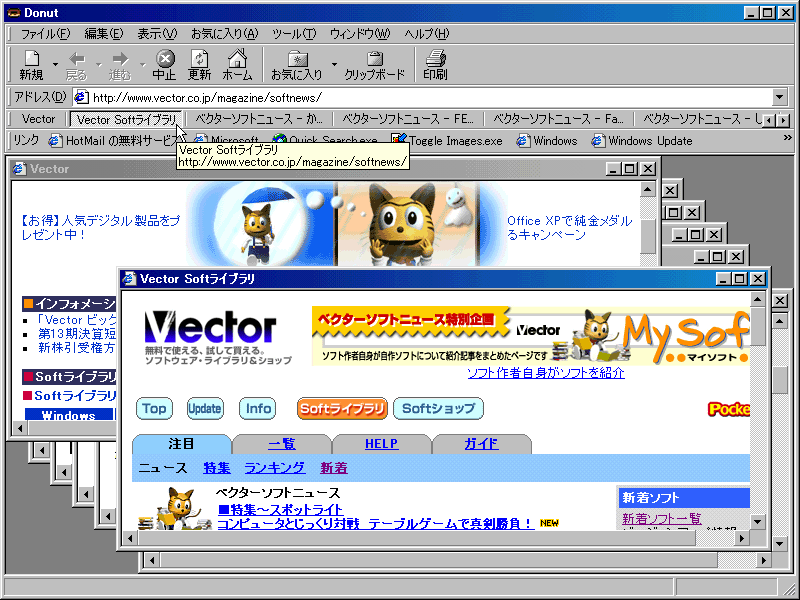The width and height of the screenshot is (800, 600).
Task: Click the page icon in the Vector child window title
Action: tap(19, 168)
